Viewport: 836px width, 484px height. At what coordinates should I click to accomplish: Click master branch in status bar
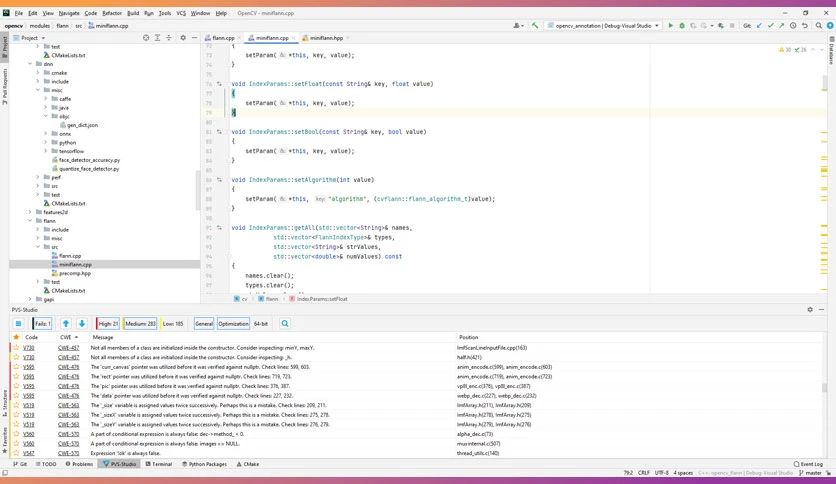[x=810, y=473]
